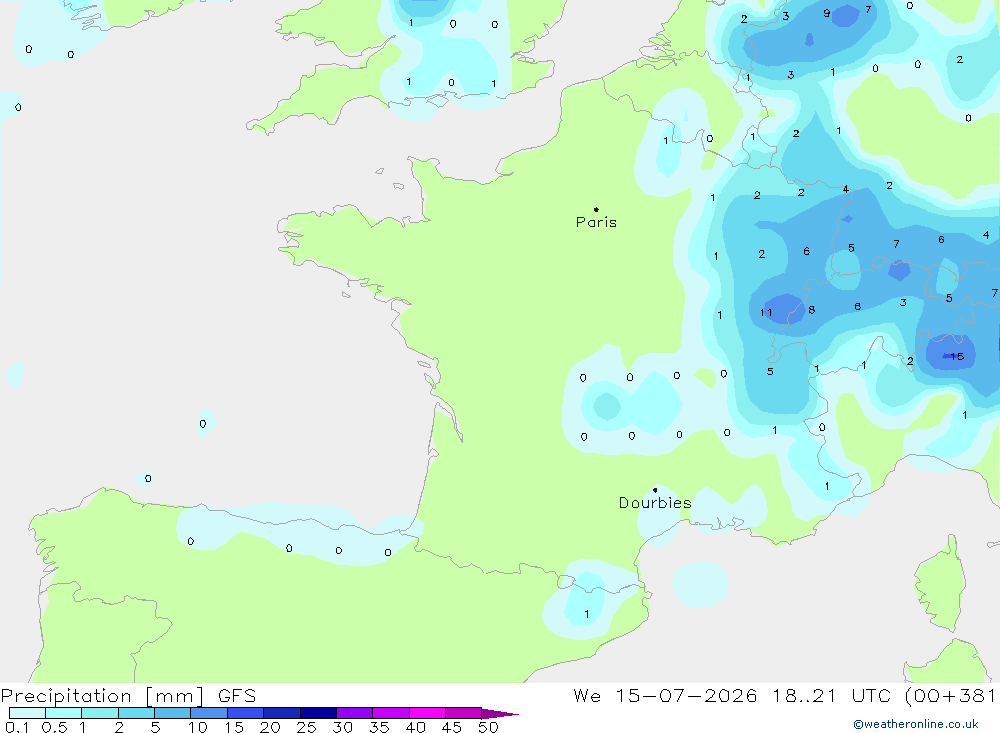Image resolution: width=1000 pixels, height=733 pixels.
Task: Click the '18..21 UTC' time range text
Action: (831, 695)
